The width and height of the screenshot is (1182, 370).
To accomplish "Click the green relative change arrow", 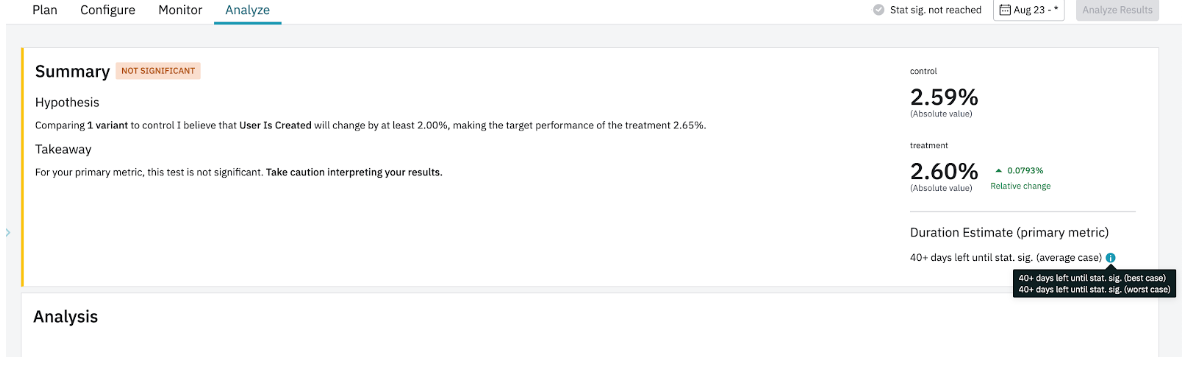I will [998, 170].
